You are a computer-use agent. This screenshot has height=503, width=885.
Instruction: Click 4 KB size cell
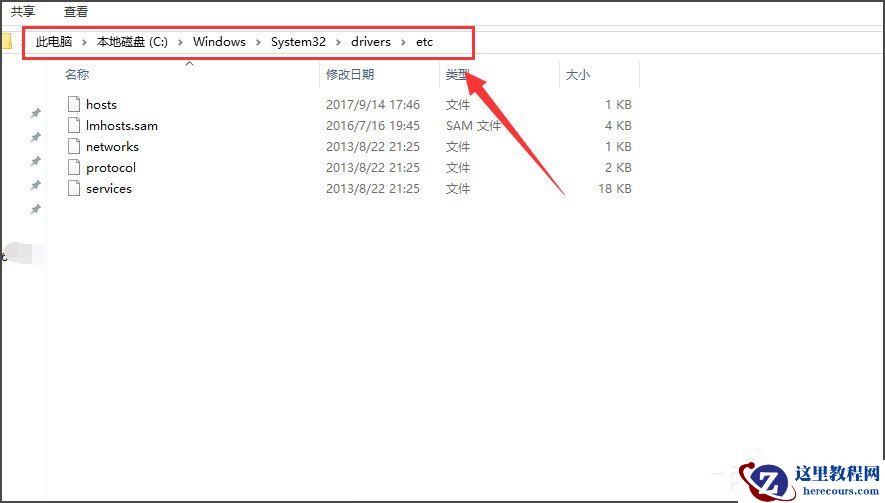point(618,125)
